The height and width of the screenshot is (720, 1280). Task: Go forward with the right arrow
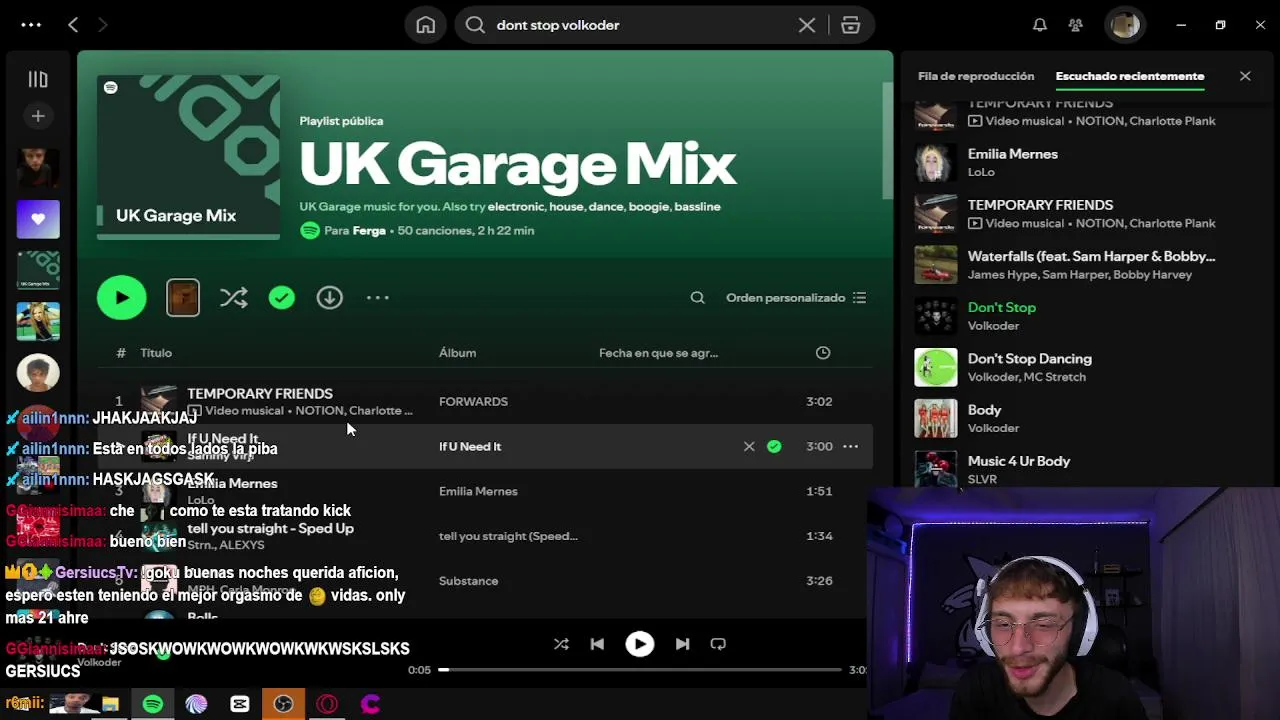102,25
